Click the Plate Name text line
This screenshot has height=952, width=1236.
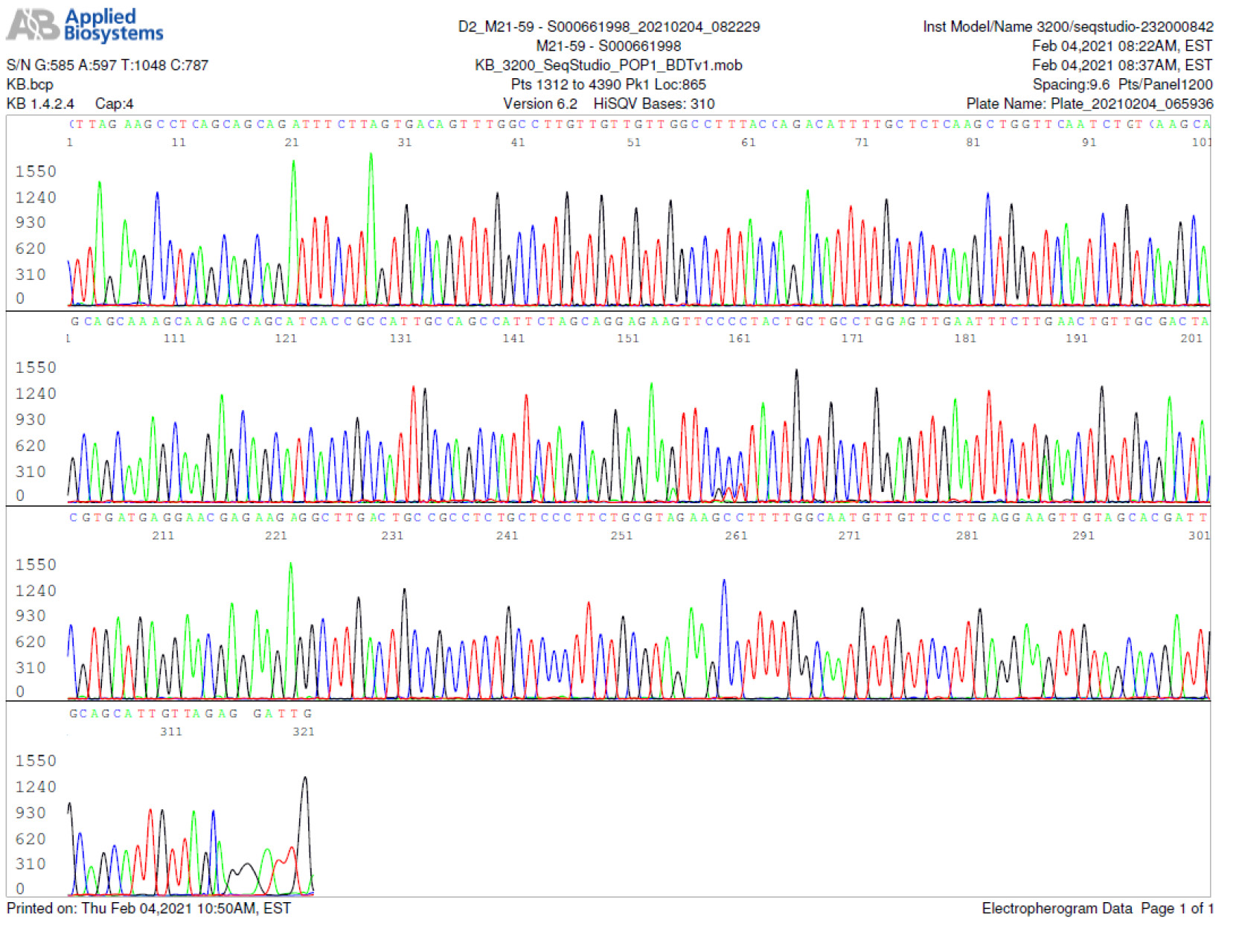[1089, 104]
